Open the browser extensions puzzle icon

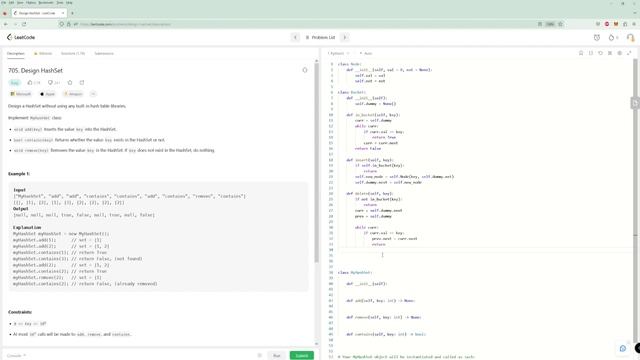(x=625, y=24)
